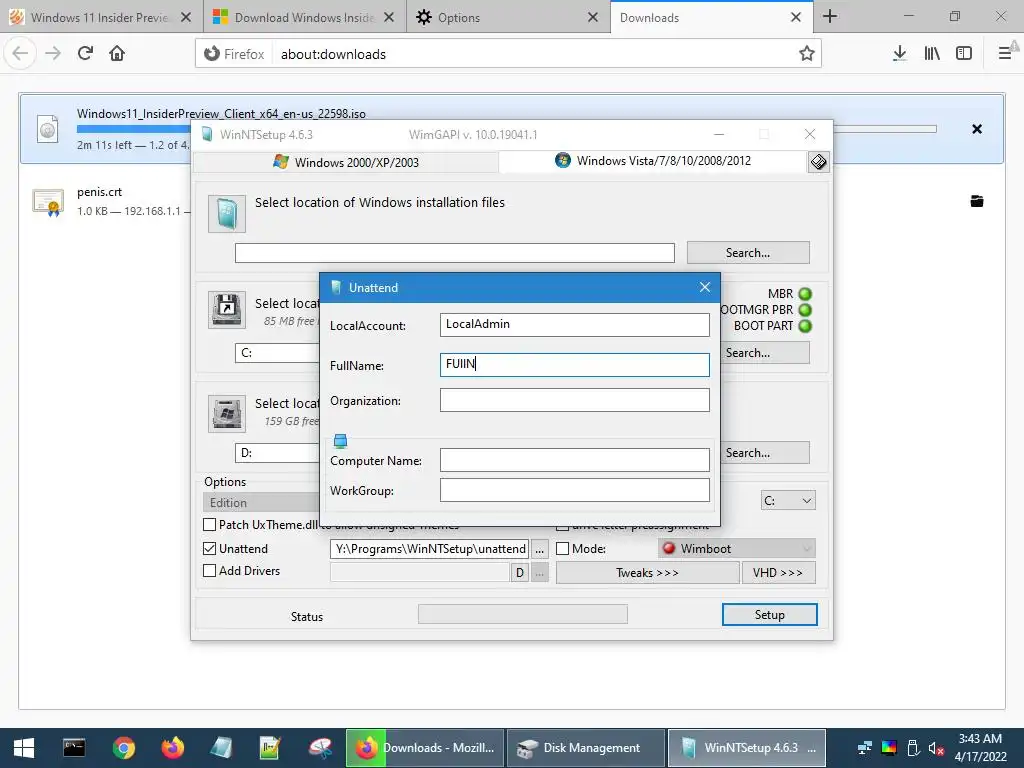Viewport: 1024px width, 768px height.
Task: Click the D button beside drivers path
Action: pos(520,573)
